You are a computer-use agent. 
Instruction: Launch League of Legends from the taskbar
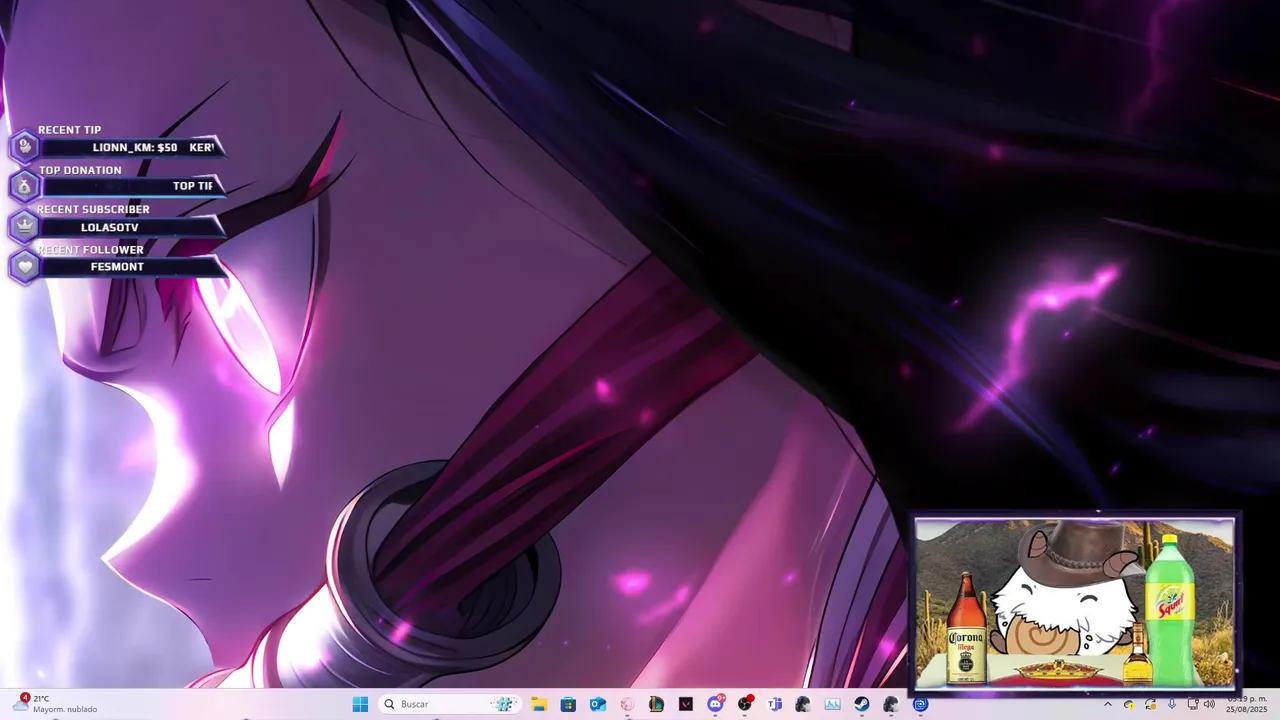[x=656, y=704]
